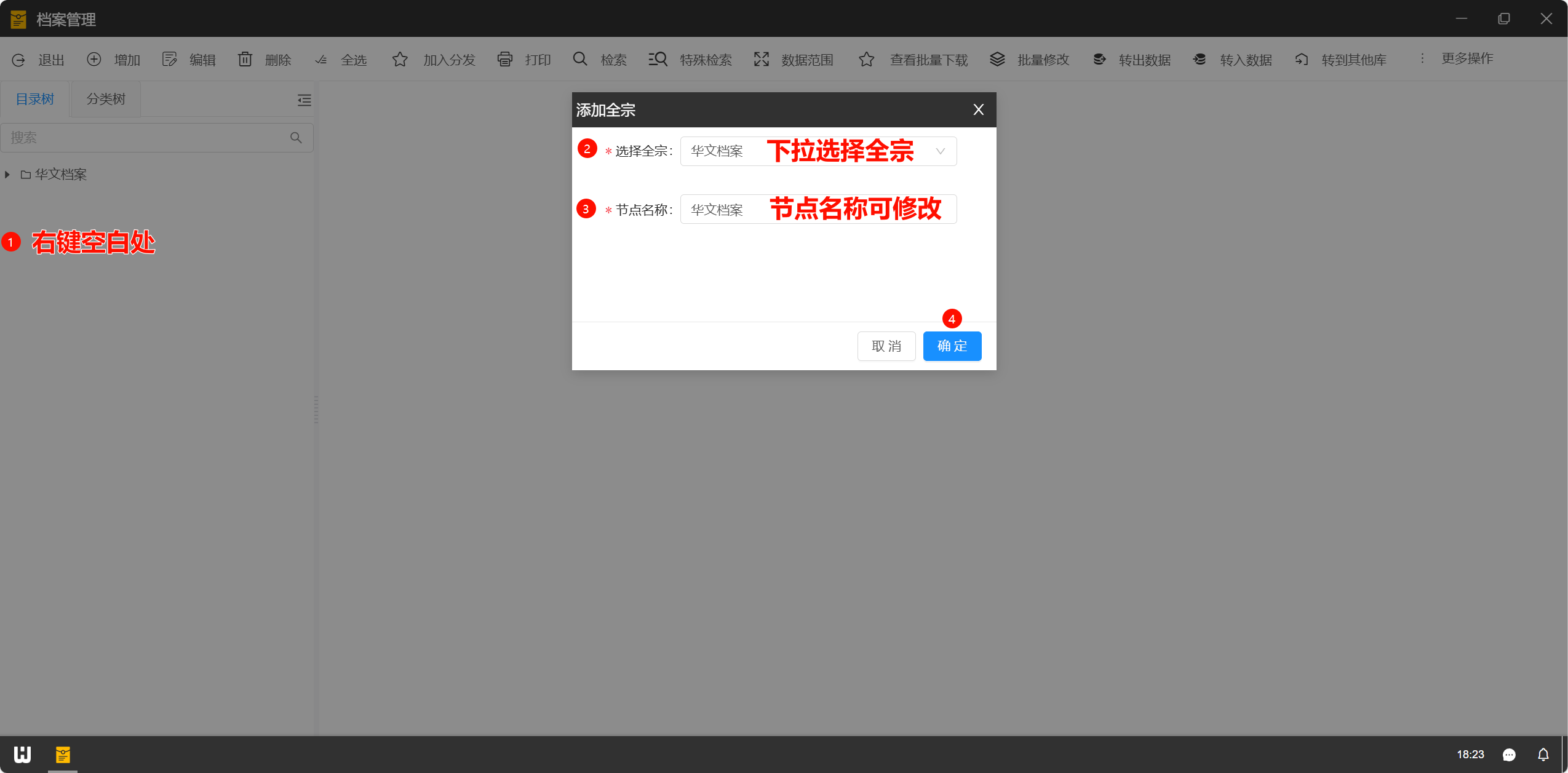Image resolution: width=1568 pixels, height=773 pixels.
Task: Open the 选择全宗 dropdown arrow
Action: (940, 151)
